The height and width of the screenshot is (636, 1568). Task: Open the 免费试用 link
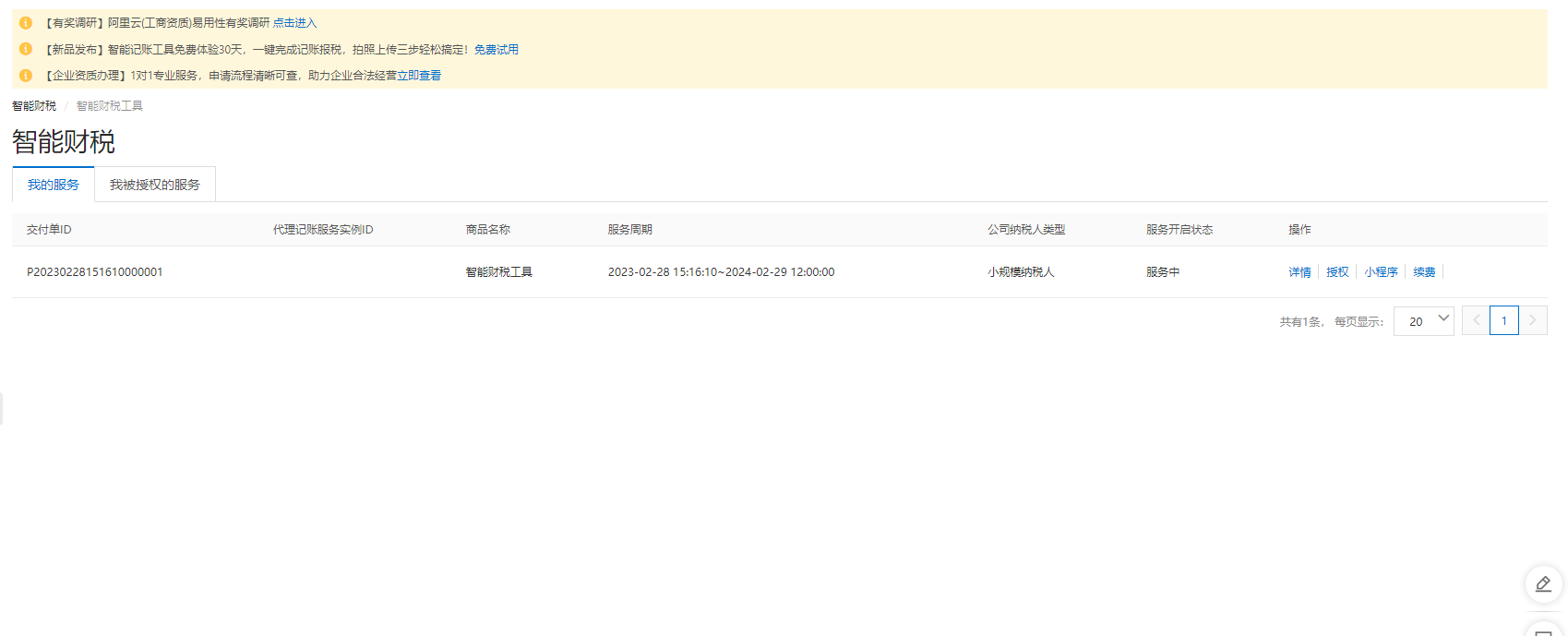point(497,50)
